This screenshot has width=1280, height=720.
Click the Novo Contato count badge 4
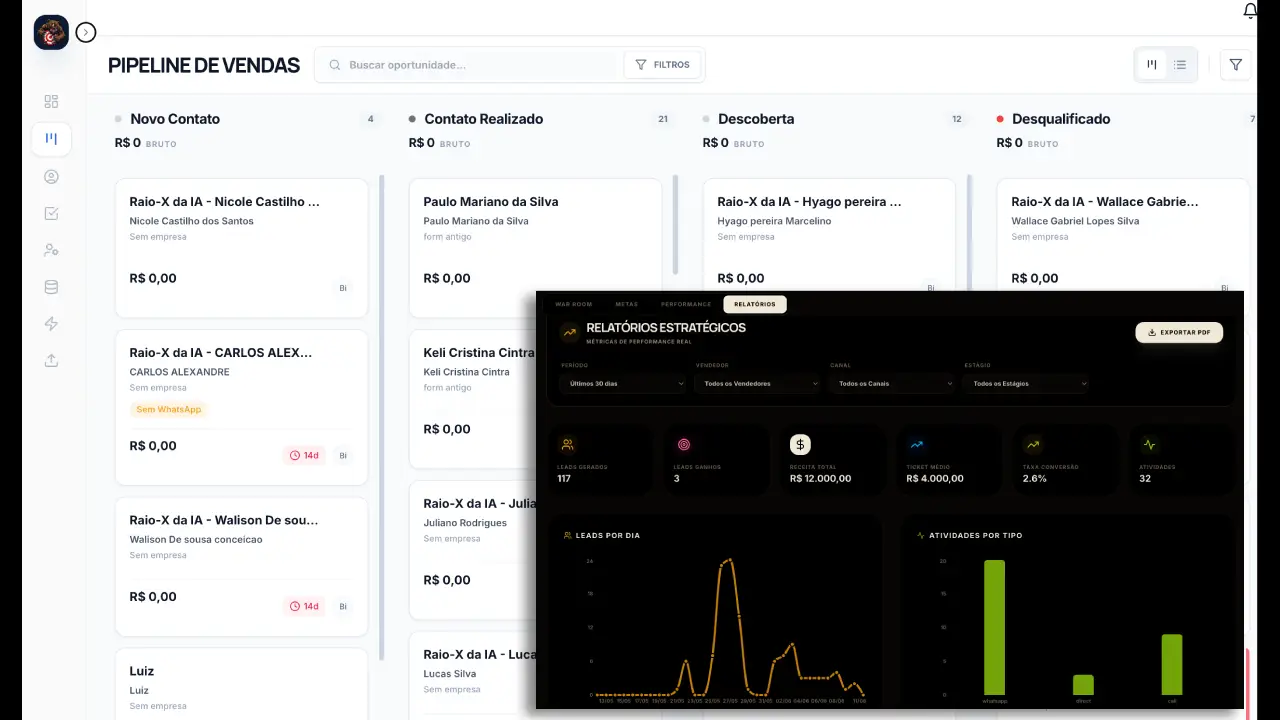coord(370,119)
